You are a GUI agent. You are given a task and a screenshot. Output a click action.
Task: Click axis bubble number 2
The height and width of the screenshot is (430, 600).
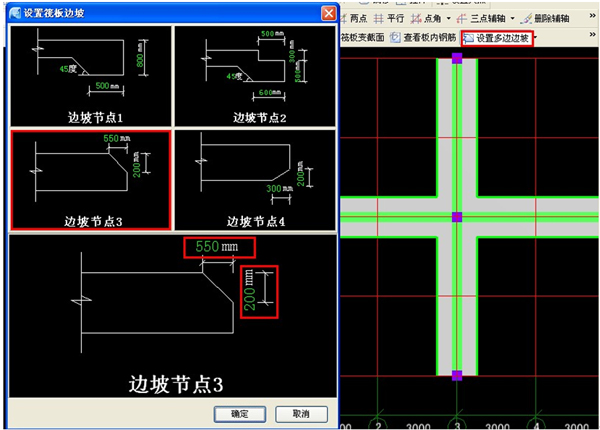(x=378, y=425)
